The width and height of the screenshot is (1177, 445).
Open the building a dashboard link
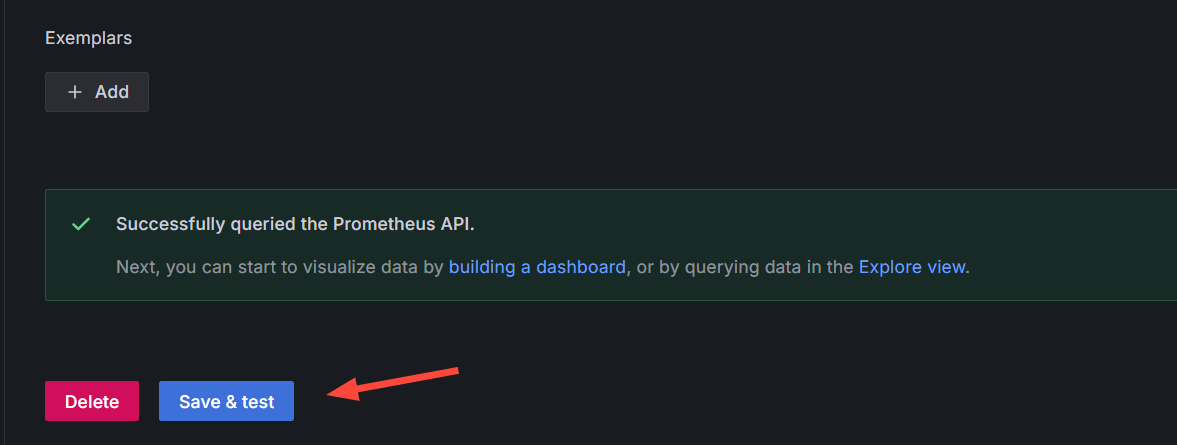537,267
